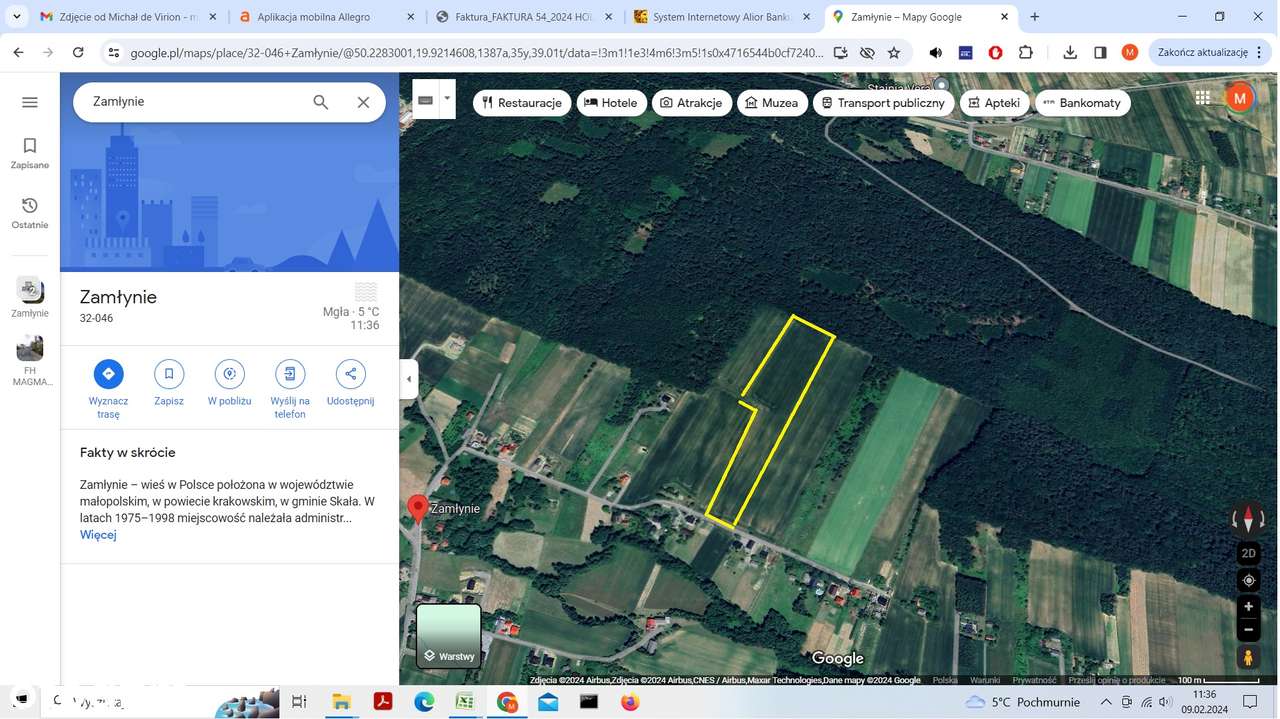Click the weather 5°C Pochmurnie in taskbar

point(1022,702)
